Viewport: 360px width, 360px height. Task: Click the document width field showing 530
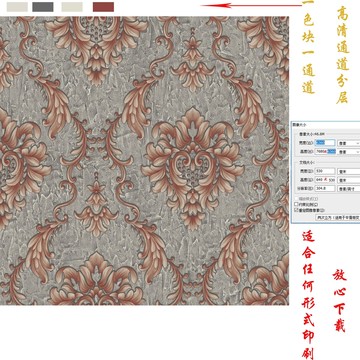click(x=325, y=171)
